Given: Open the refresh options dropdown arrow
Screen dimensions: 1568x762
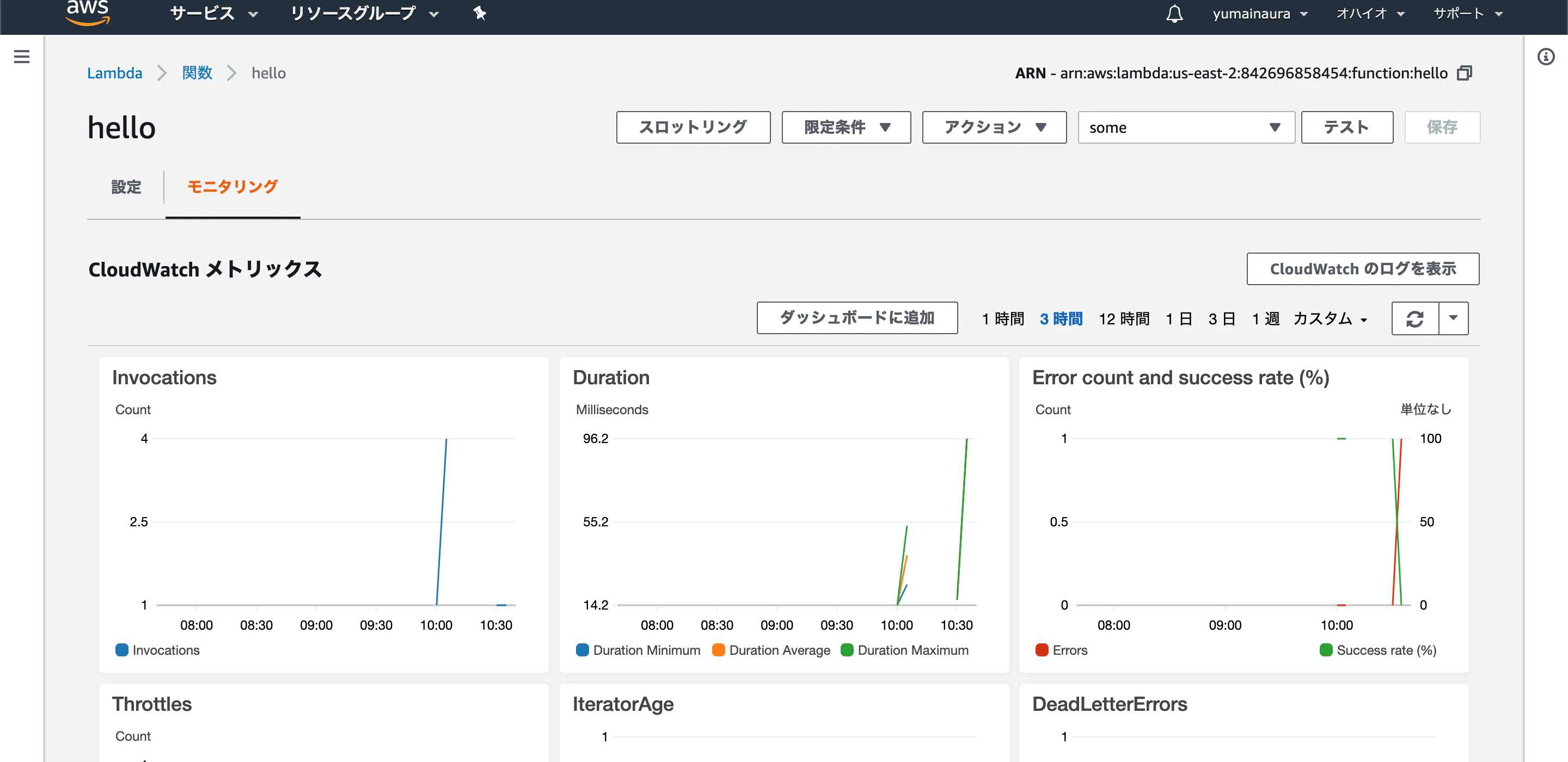Looking at the screenshot, I should [1454, 318].
